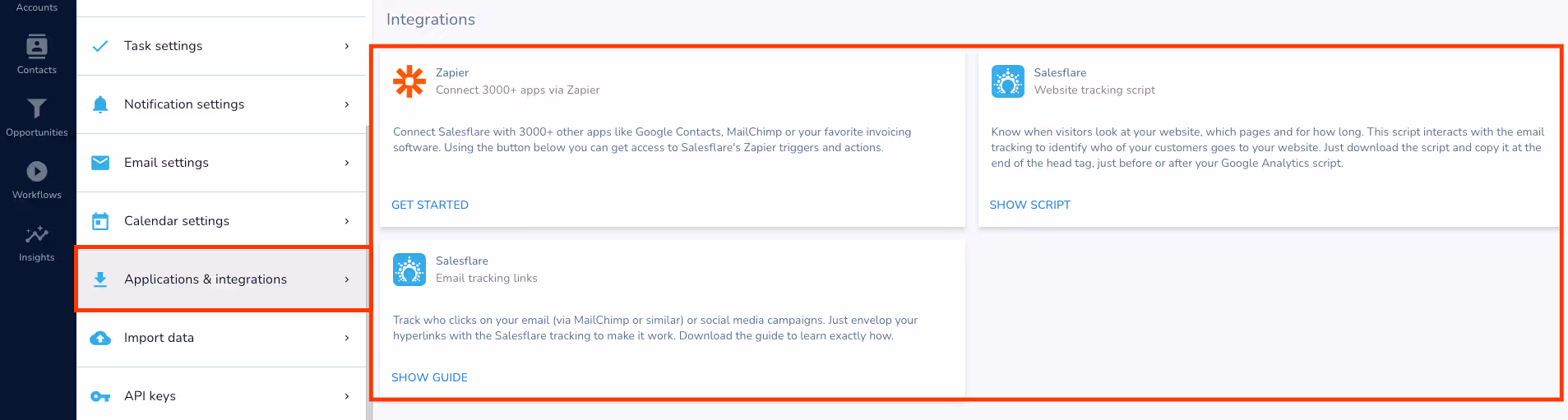1568x420 pixels.
Task: Click the Import data cloud icon
Action: click(x=100, y=338)
